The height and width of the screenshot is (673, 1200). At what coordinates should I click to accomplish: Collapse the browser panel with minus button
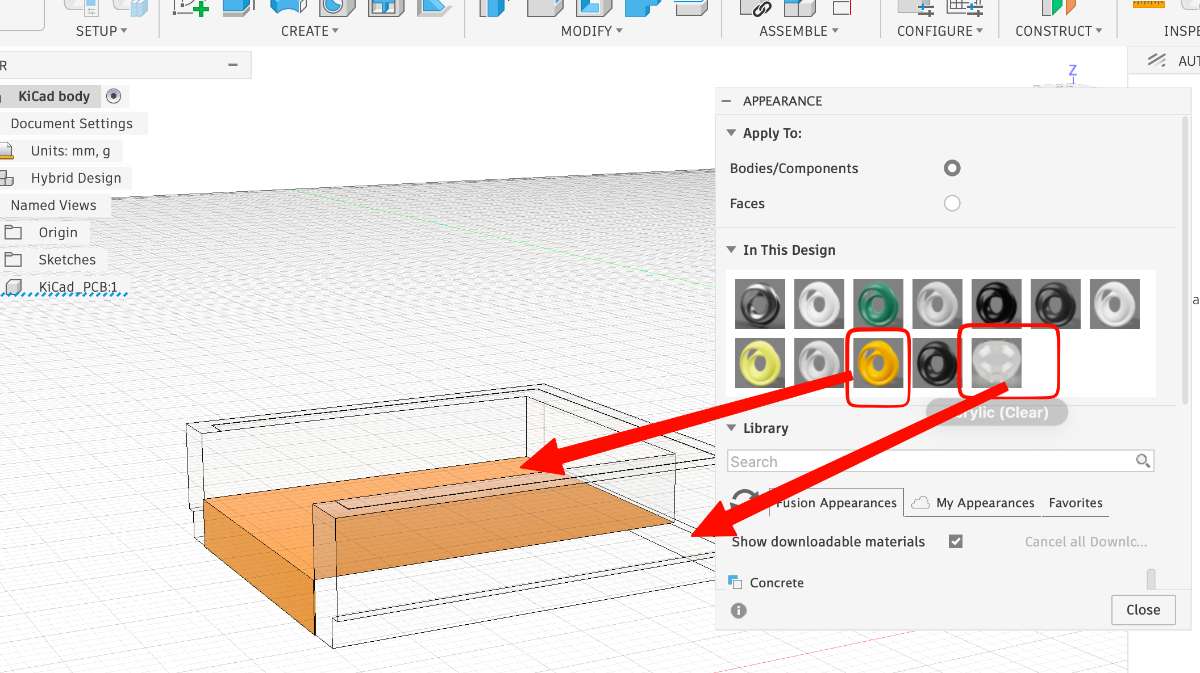click(x=233, y=65)
